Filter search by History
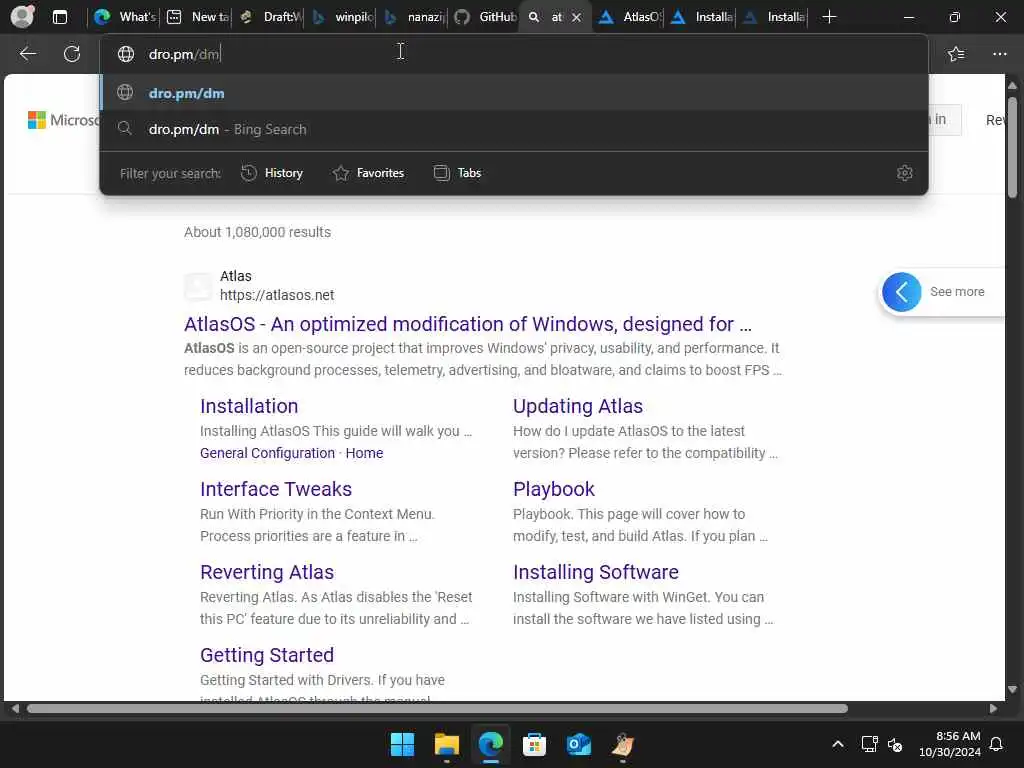 click(272, 173)
